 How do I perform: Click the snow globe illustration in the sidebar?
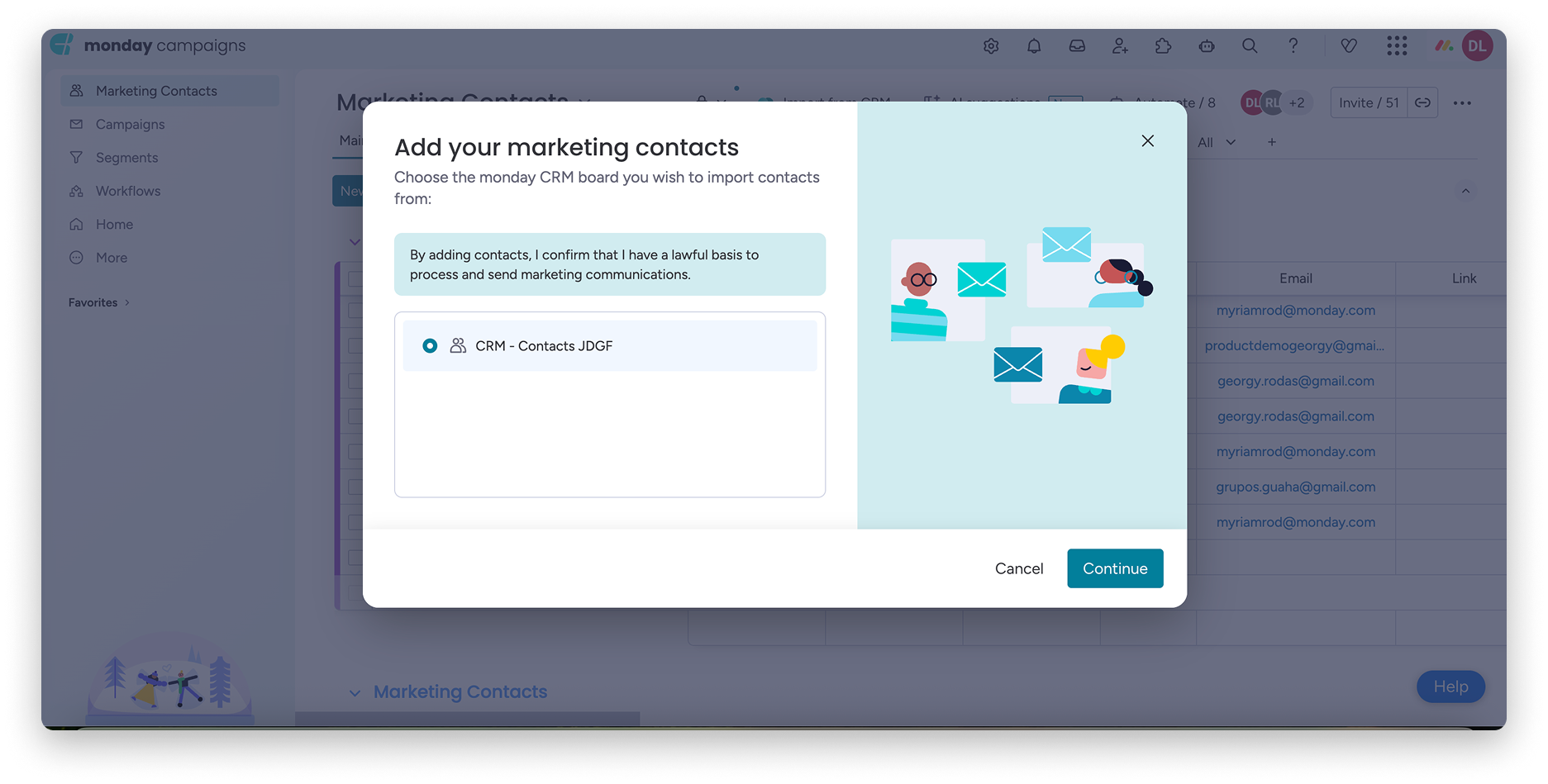170,679
